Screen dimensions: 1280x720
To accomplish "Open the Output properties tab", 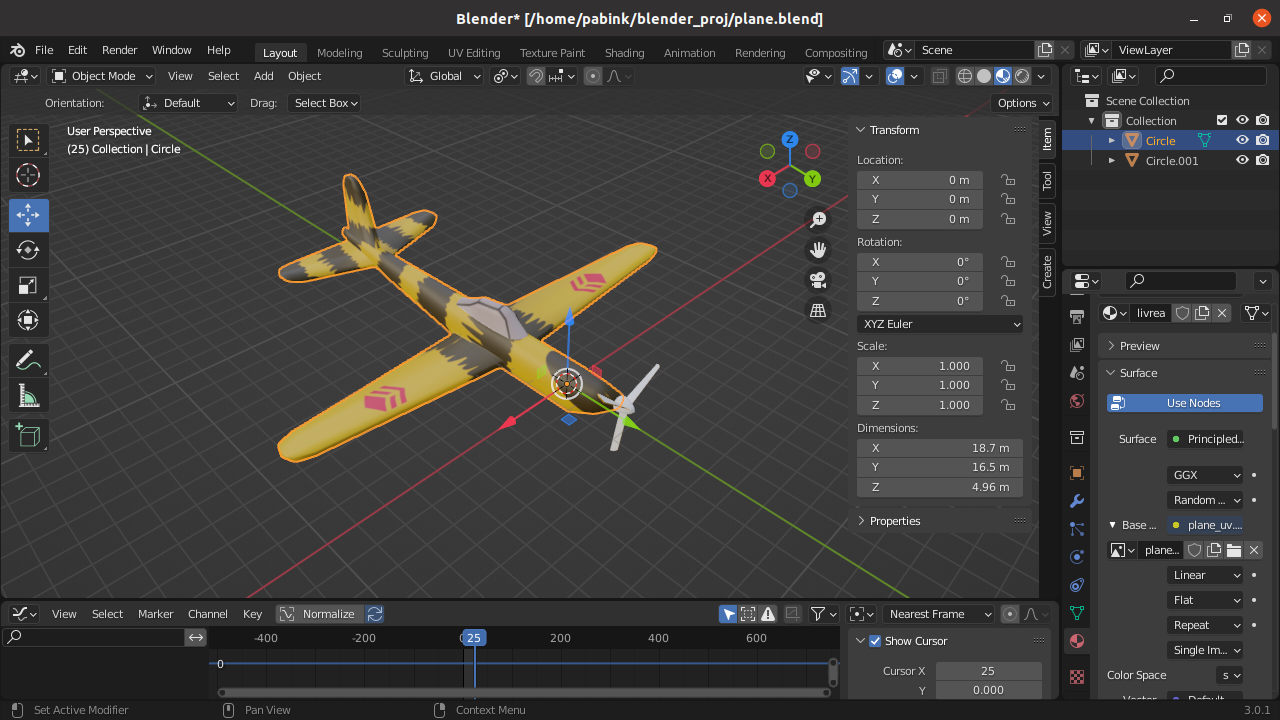I will point(1077,345).
